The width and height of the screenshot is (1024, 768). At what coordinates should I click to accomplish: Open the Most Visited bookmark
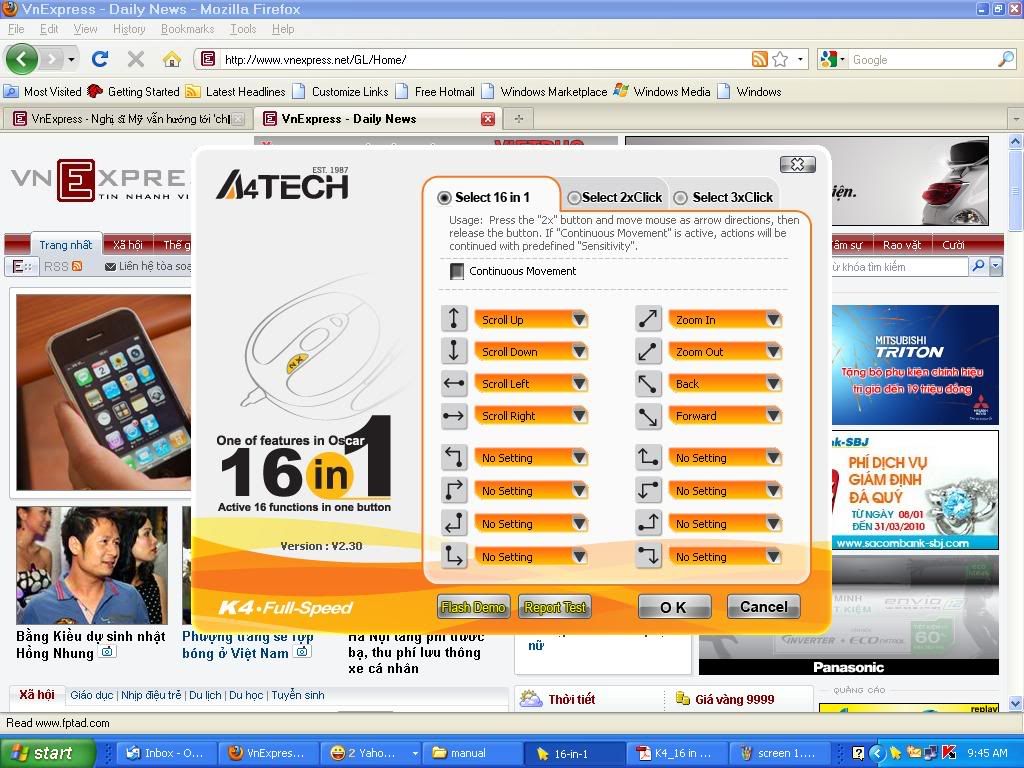tap(43, 91)
